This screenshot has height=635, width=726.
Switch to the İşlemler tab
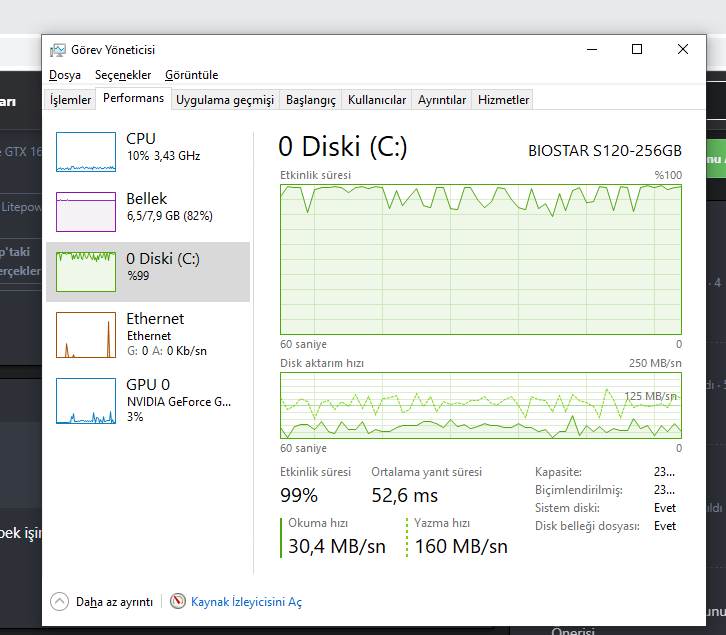point(71,100)
